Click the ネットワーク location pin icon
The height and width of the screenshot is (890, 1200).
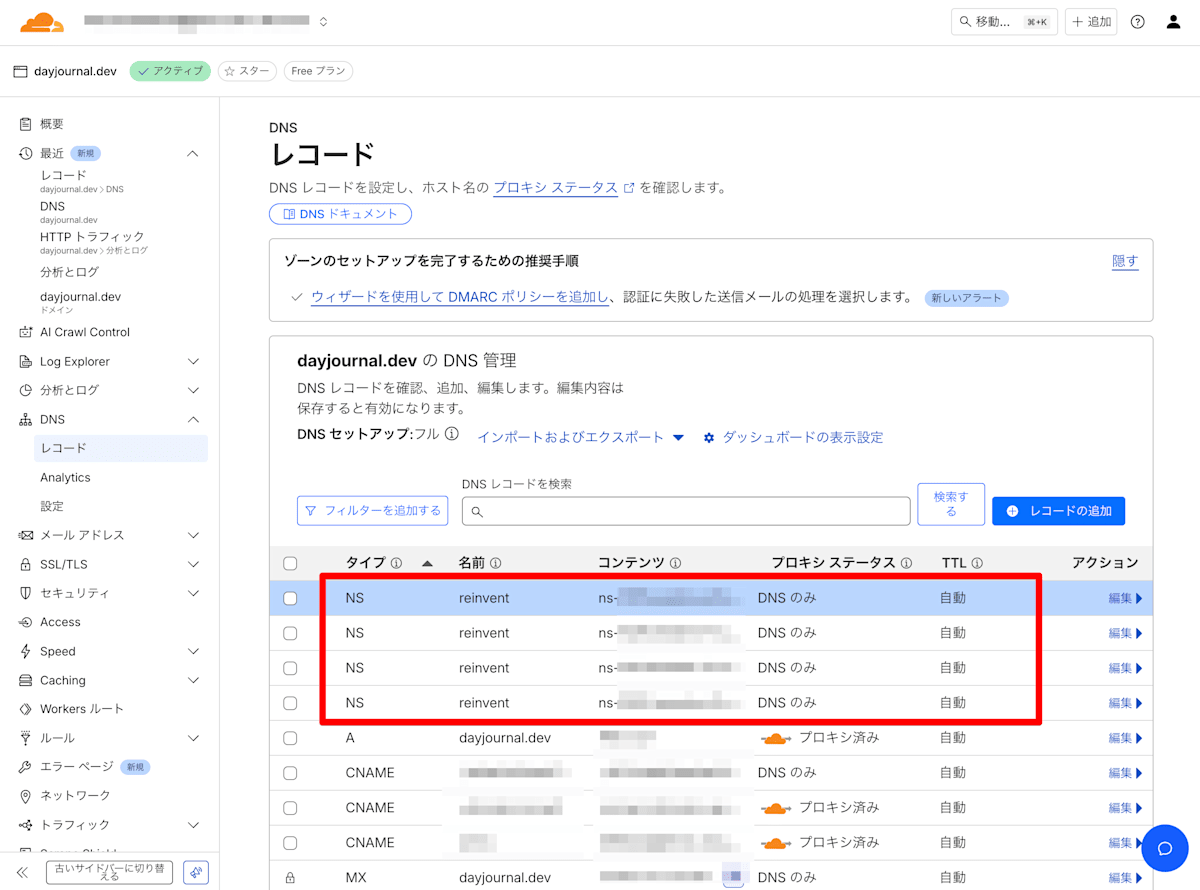pyautogui.click(x=26, y=796)
